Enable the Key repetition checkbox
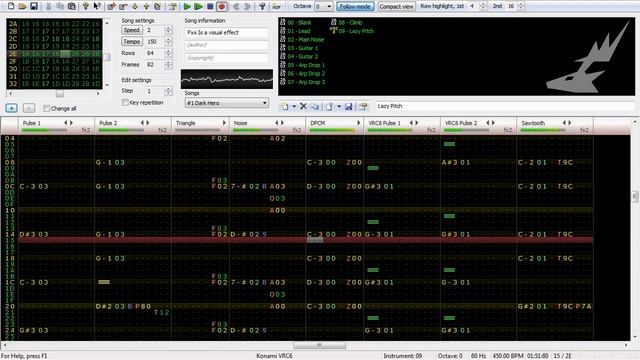640x360 pixels. pos(125,102)
